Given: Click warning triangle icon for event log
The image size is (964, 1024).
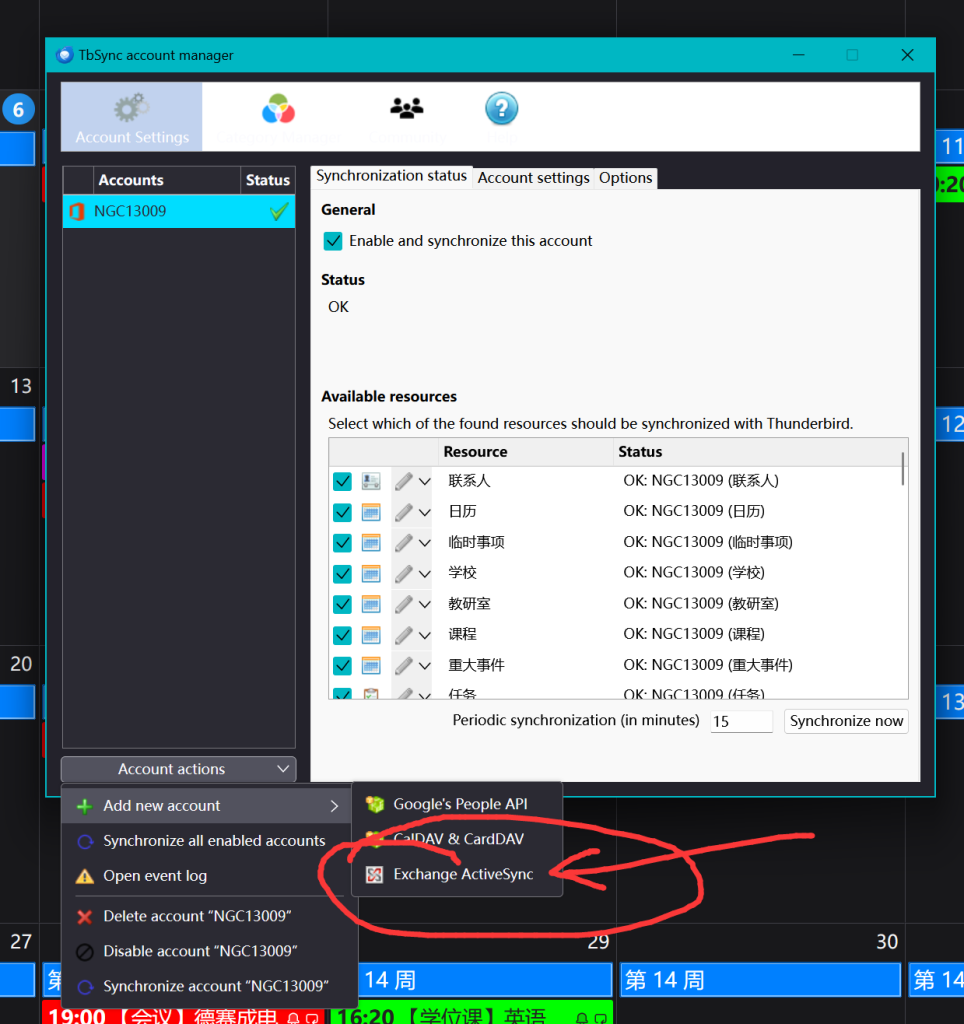Looking at the screenshot, I should [85, 876].
